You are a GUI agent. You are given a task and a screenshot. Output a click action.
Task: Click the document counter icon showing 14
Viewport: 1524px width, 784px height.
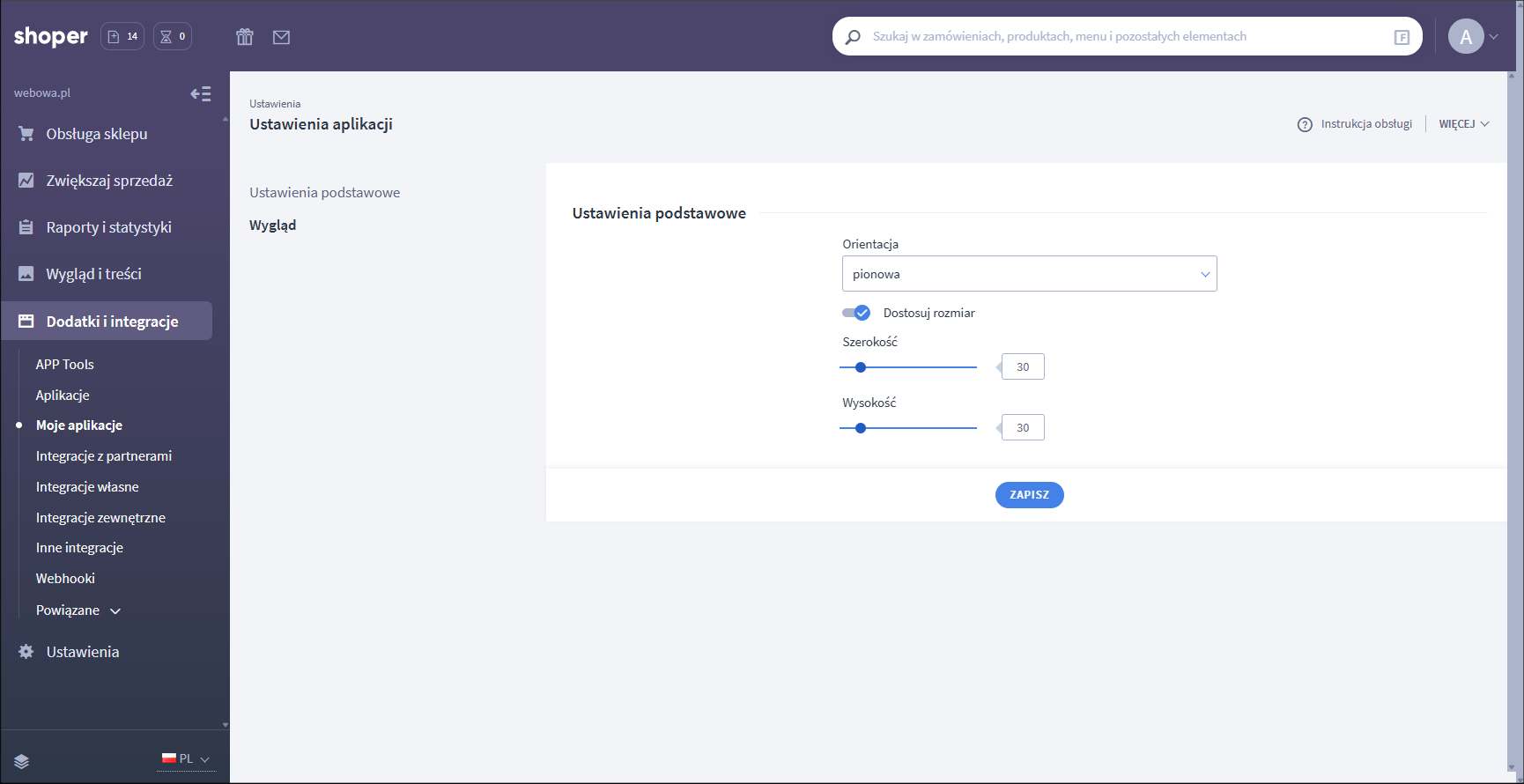coord(122,36)
